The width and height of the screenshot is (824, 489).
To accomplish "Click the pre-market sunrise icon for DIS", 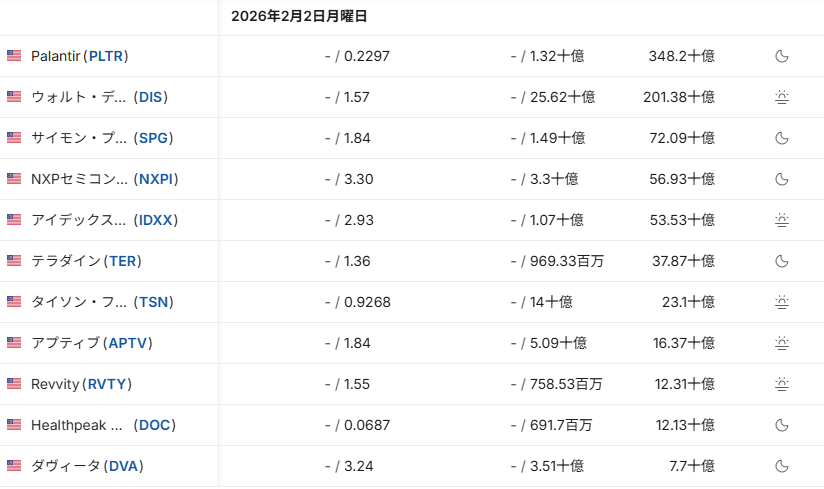I will [x=782, y=97].
